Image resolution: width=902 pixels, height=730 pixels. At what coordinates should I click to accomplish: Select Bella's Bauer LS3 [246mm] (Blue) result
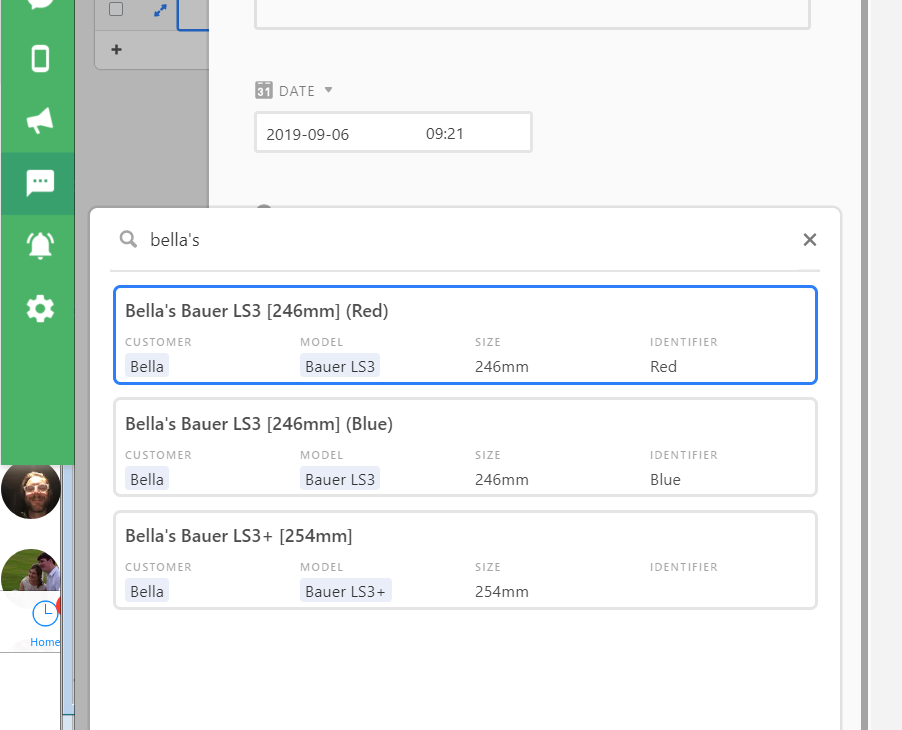tap(465, 447)
